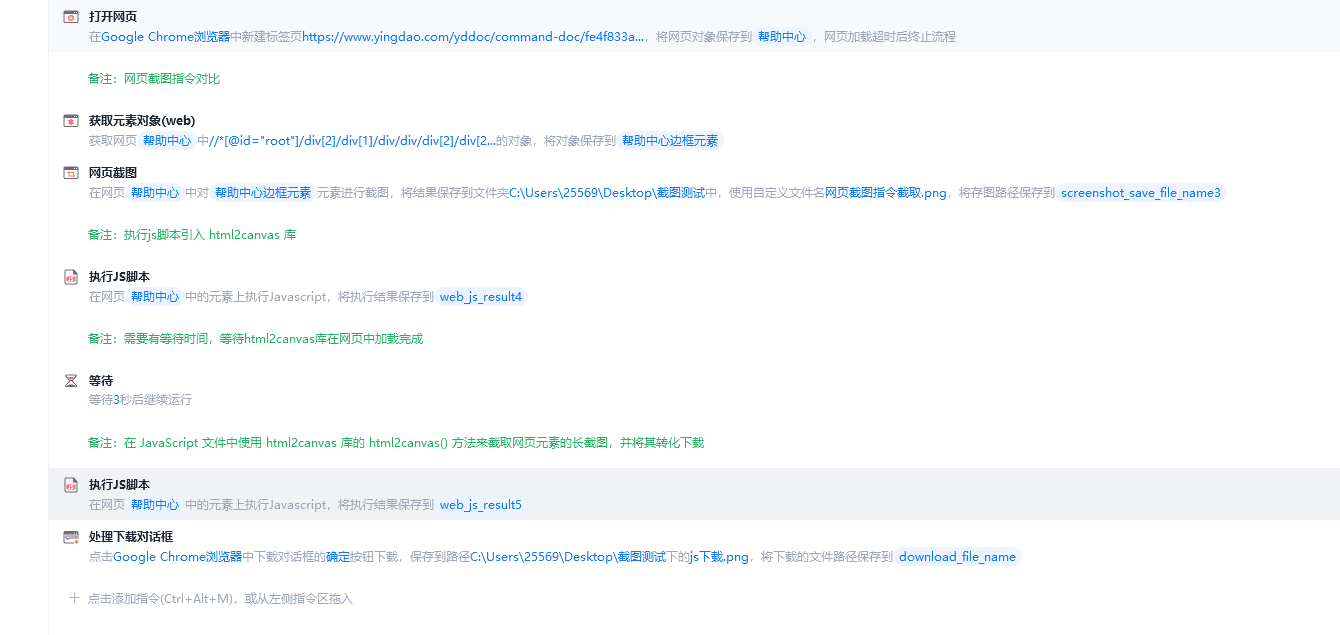Image resolution: width=1340 pixels, height=635 pixels.
Task: Select the web_js_result4 variable tag
Action: click(x=481, y=297)
